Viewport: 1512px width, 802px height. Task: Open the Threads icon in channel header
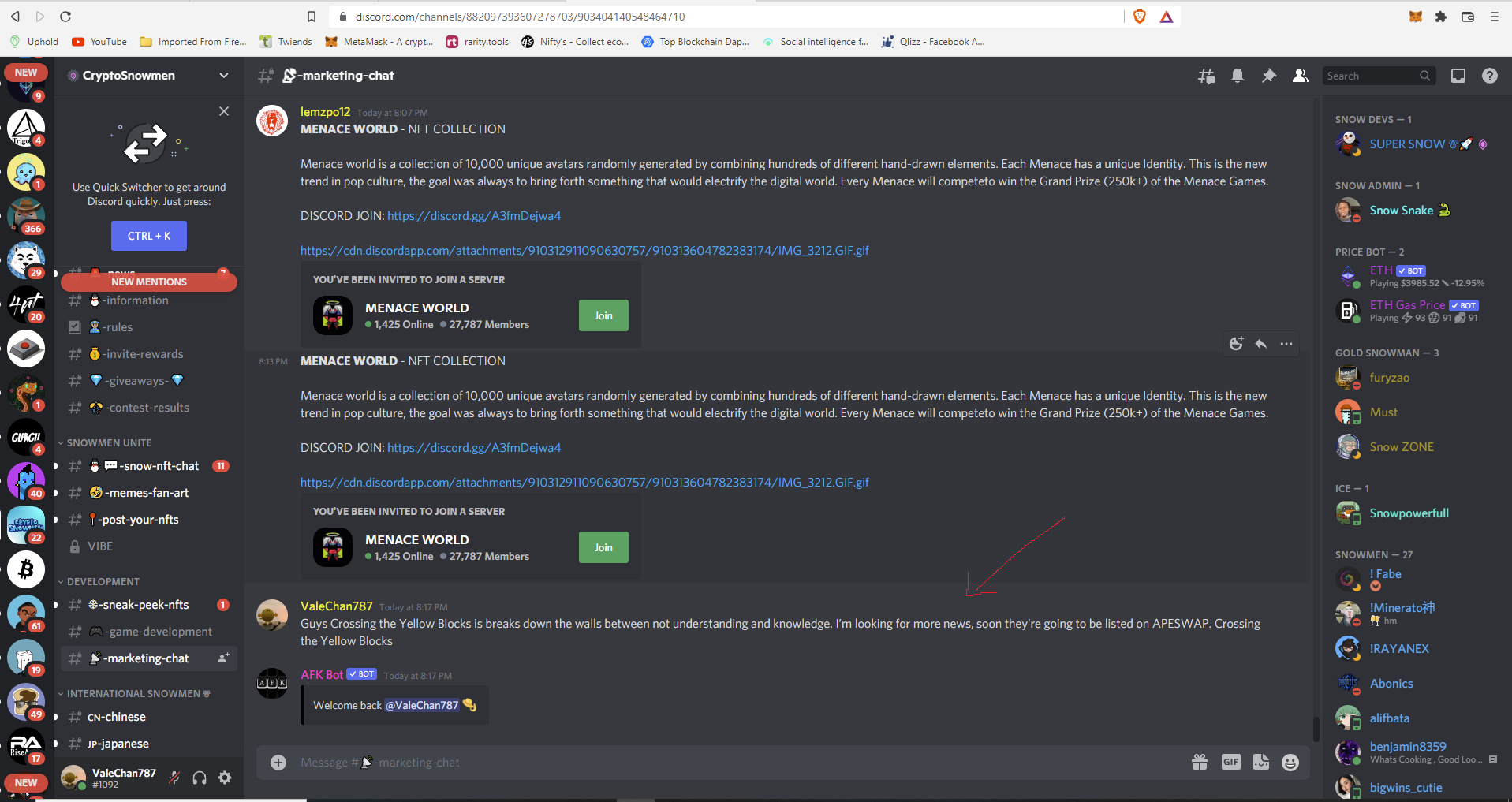click(x=1206, y=76)
